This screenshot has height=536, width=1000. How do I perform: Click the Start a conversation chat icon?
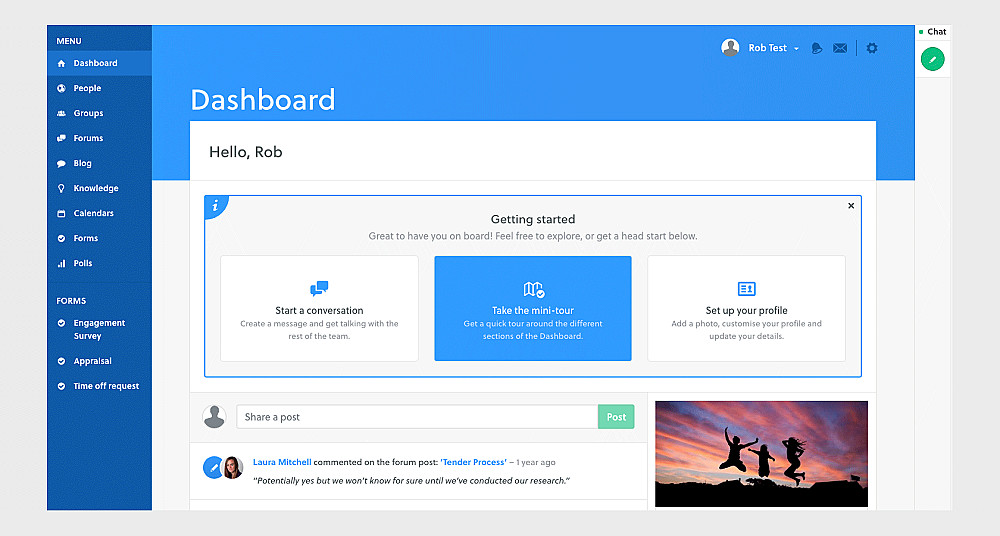coord(319,288)
